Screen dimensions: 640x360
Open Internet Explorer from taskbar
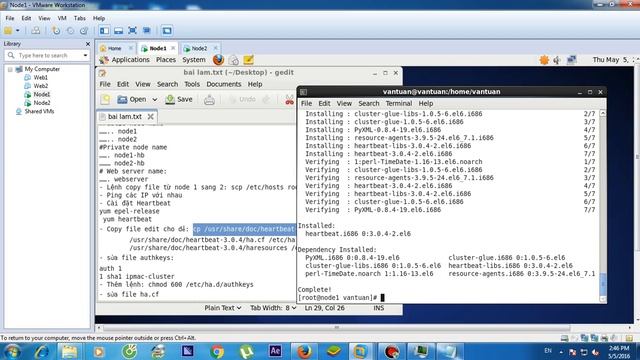42,351
